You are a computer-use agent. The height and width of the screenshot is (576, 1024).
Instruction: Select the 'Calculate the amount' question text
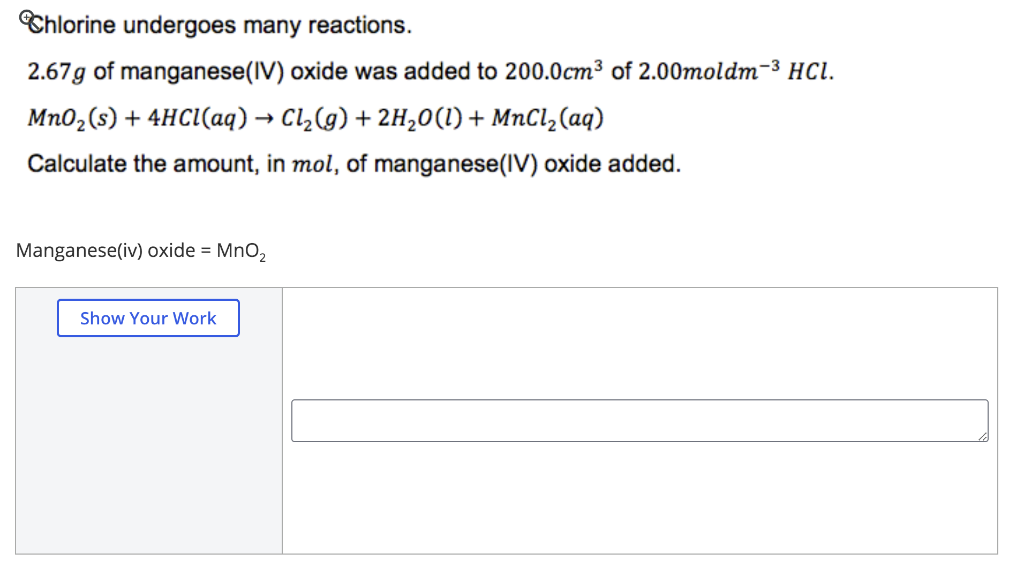[x=352, y=163]
